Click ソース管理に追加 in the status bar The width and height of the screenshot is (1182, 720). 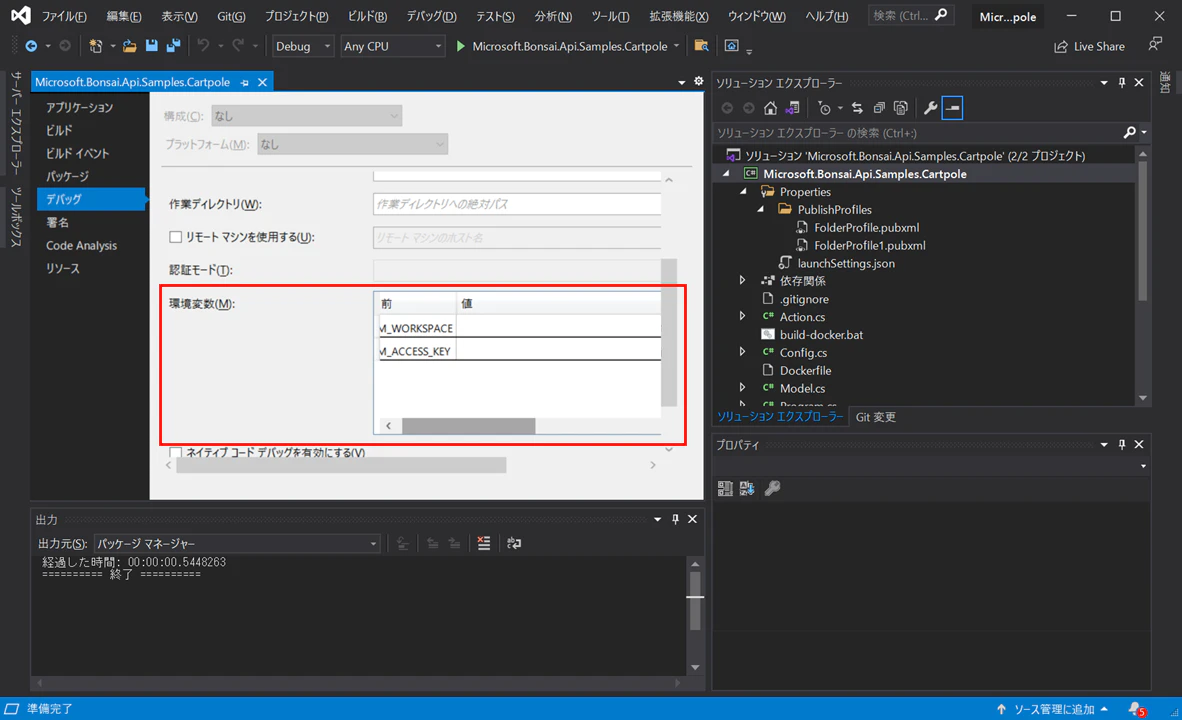(x=1052, y=709)
